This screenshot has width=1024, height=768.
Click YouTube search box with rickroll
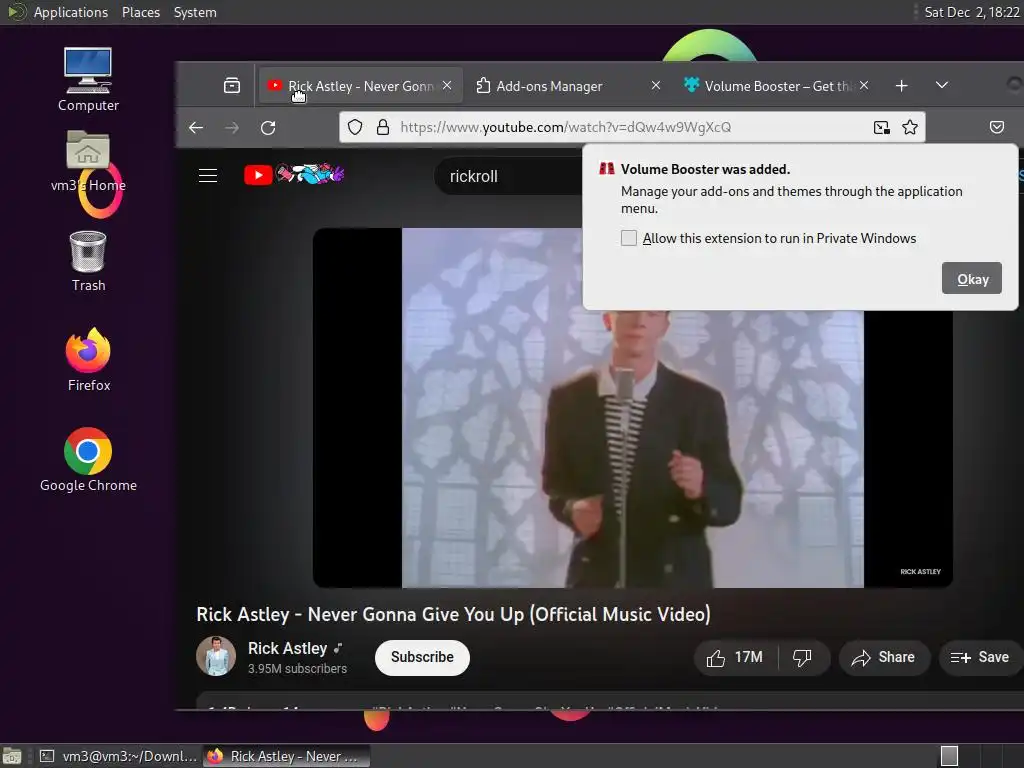coord(509,176)
